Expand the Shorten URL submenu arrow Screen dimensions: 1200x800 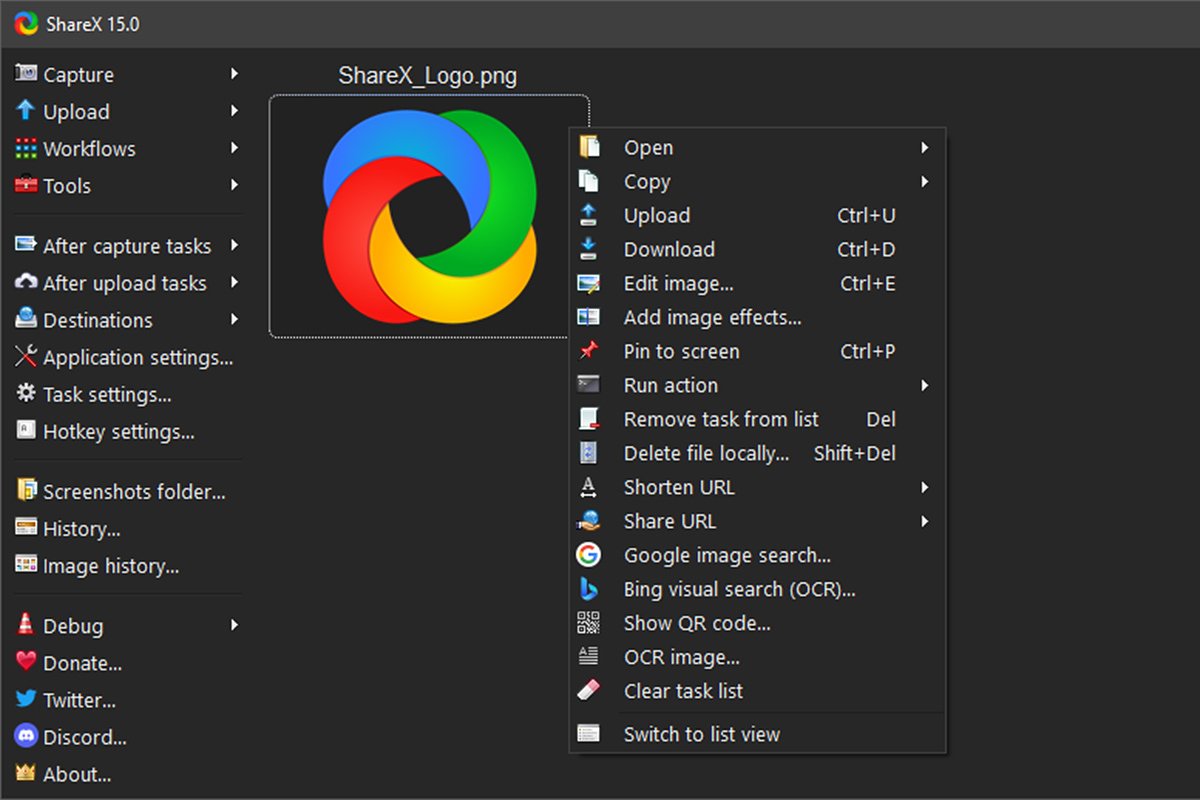pyautogui.click(x=925, y=488)
